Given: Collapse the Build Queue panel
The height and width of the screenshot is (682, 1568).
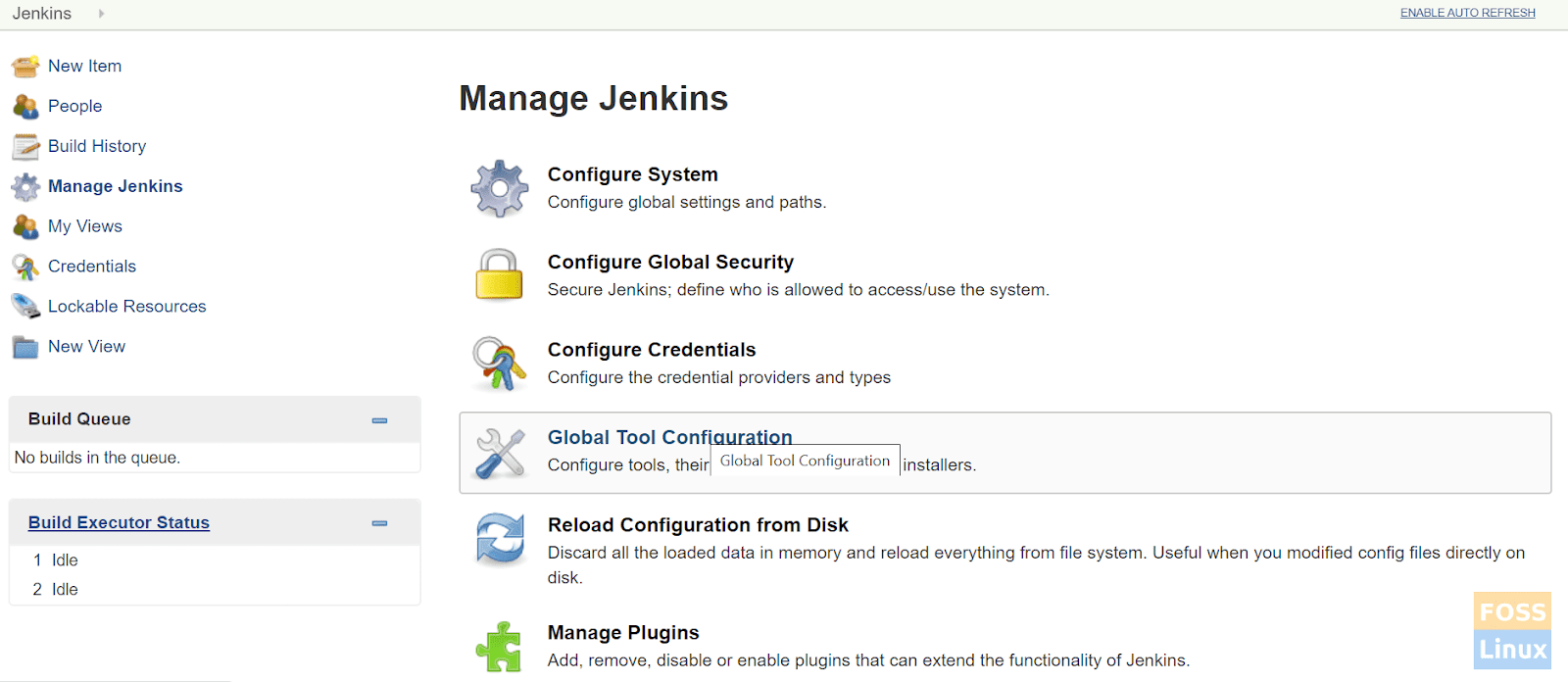Looking at the screenshot, I should [379, 420].
